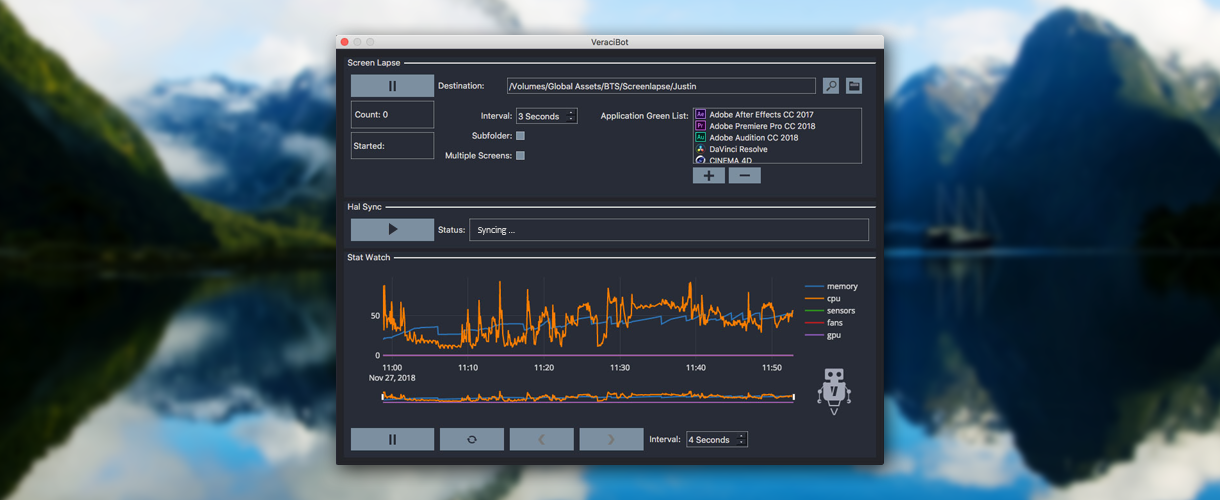Image resolution: width=1220 pixels, height=500 pixels.
Task: Go to next Stat Watch range
Action: coord(612,439)
